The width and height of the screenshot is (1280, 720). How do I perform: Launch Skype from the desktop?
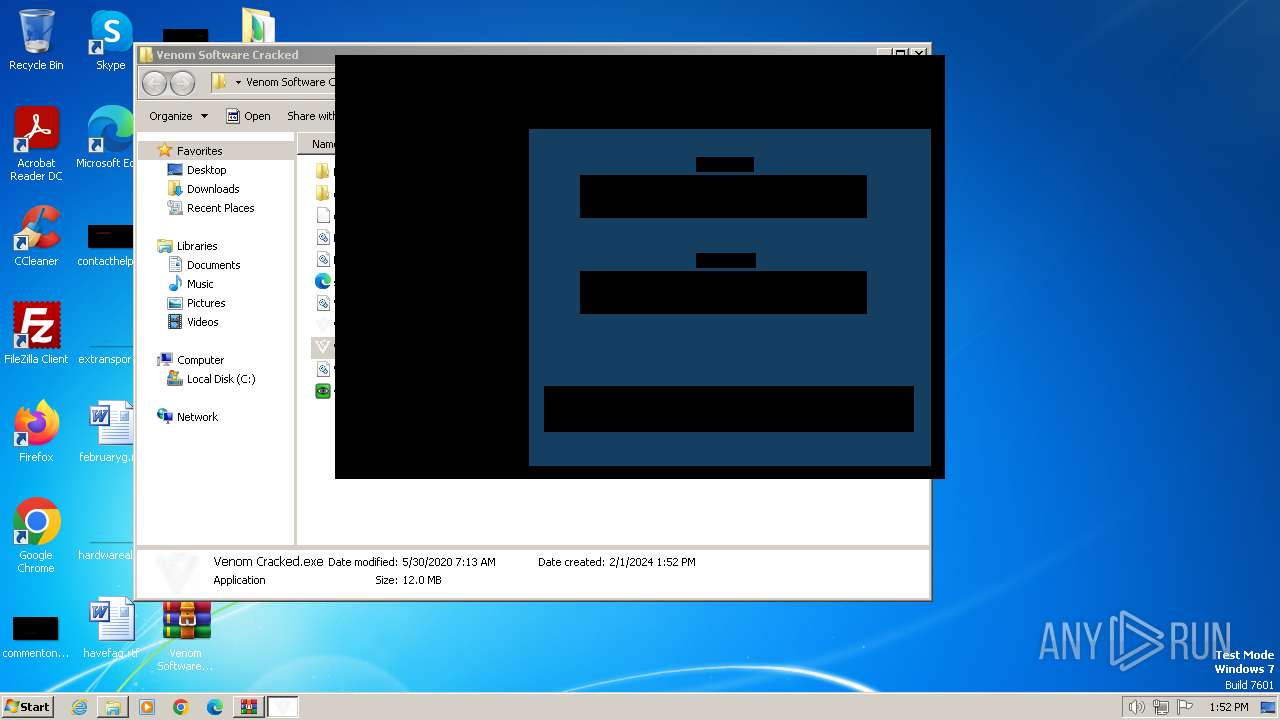110,40
